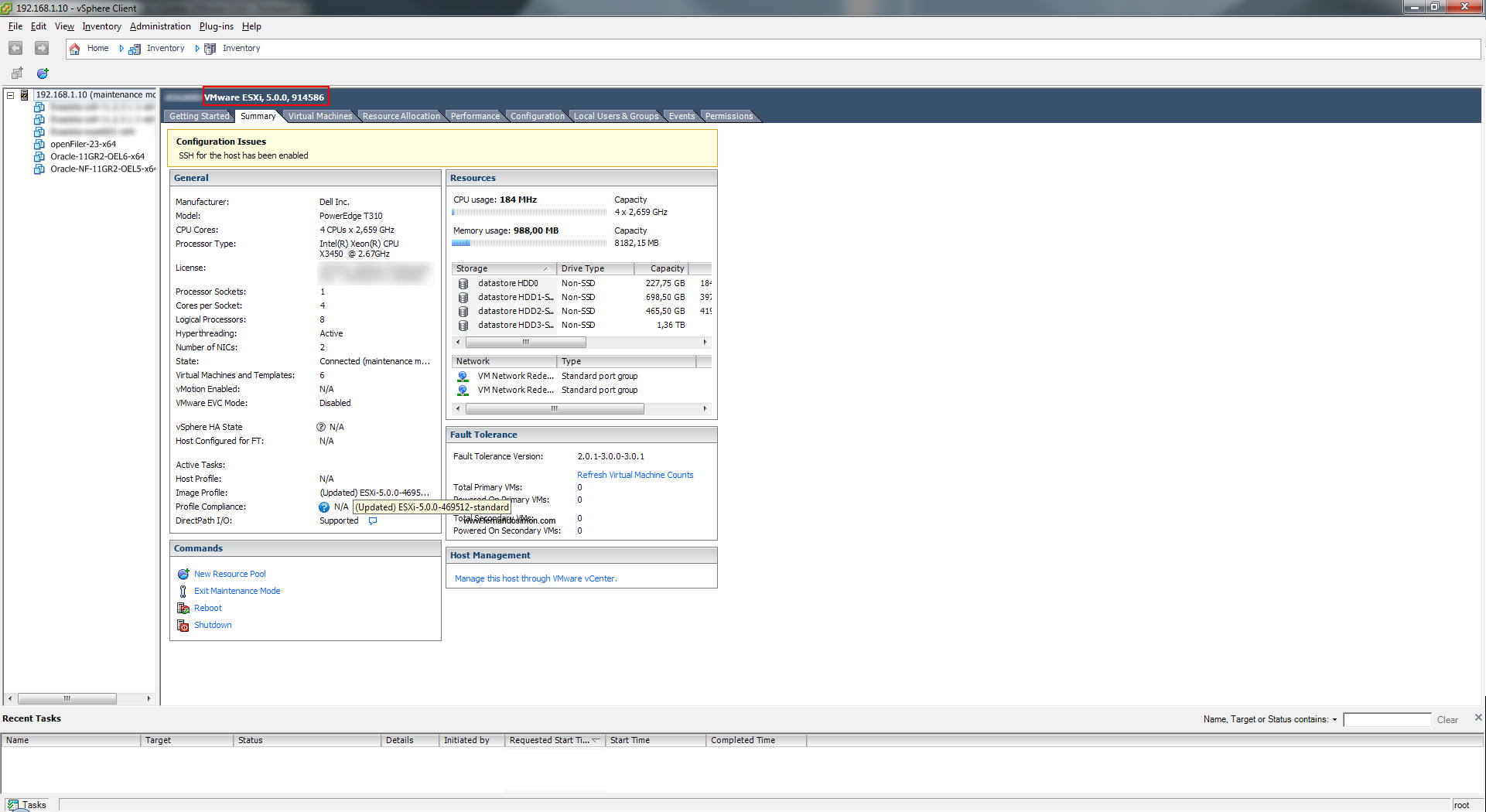Image resolution: width=1486 pixels, height=812 pixels.
Task: Open the Inventory menu
Action: click(x=101, y=26)
